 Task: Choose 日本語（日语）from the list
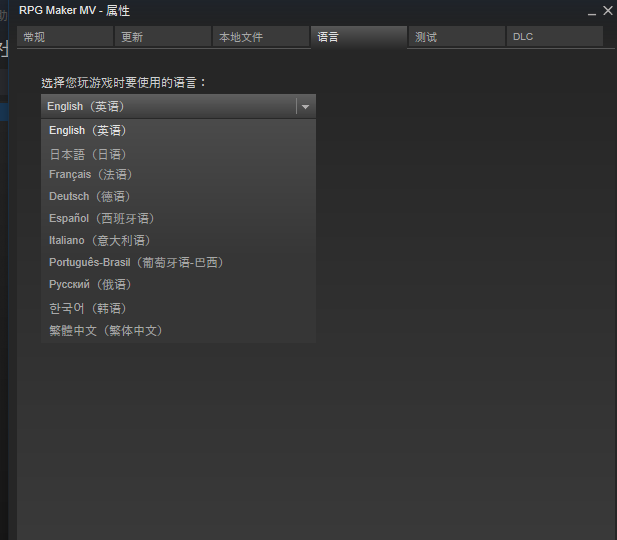(178, 154)
